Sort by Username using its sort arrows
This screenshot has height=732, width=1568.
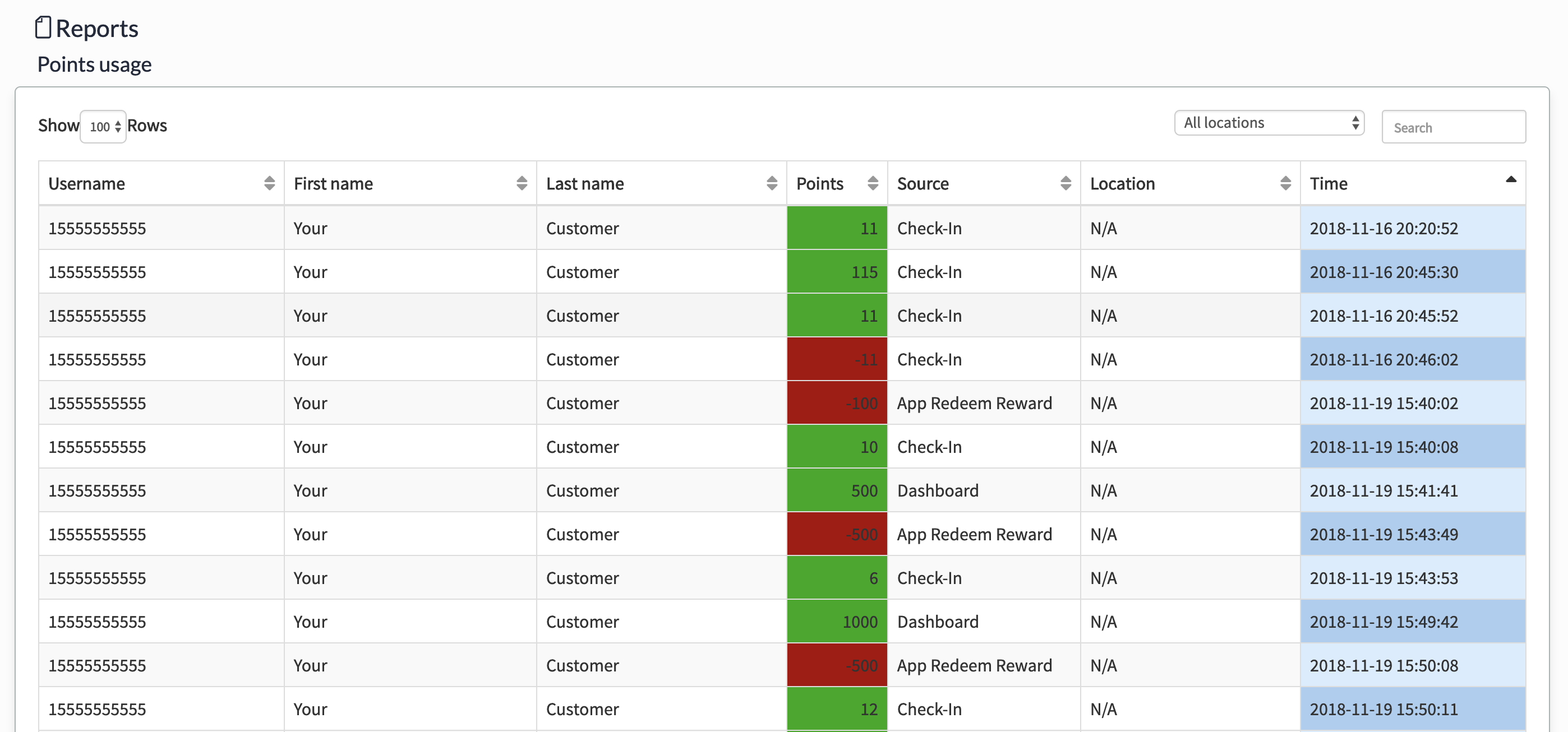coord(269,183)
